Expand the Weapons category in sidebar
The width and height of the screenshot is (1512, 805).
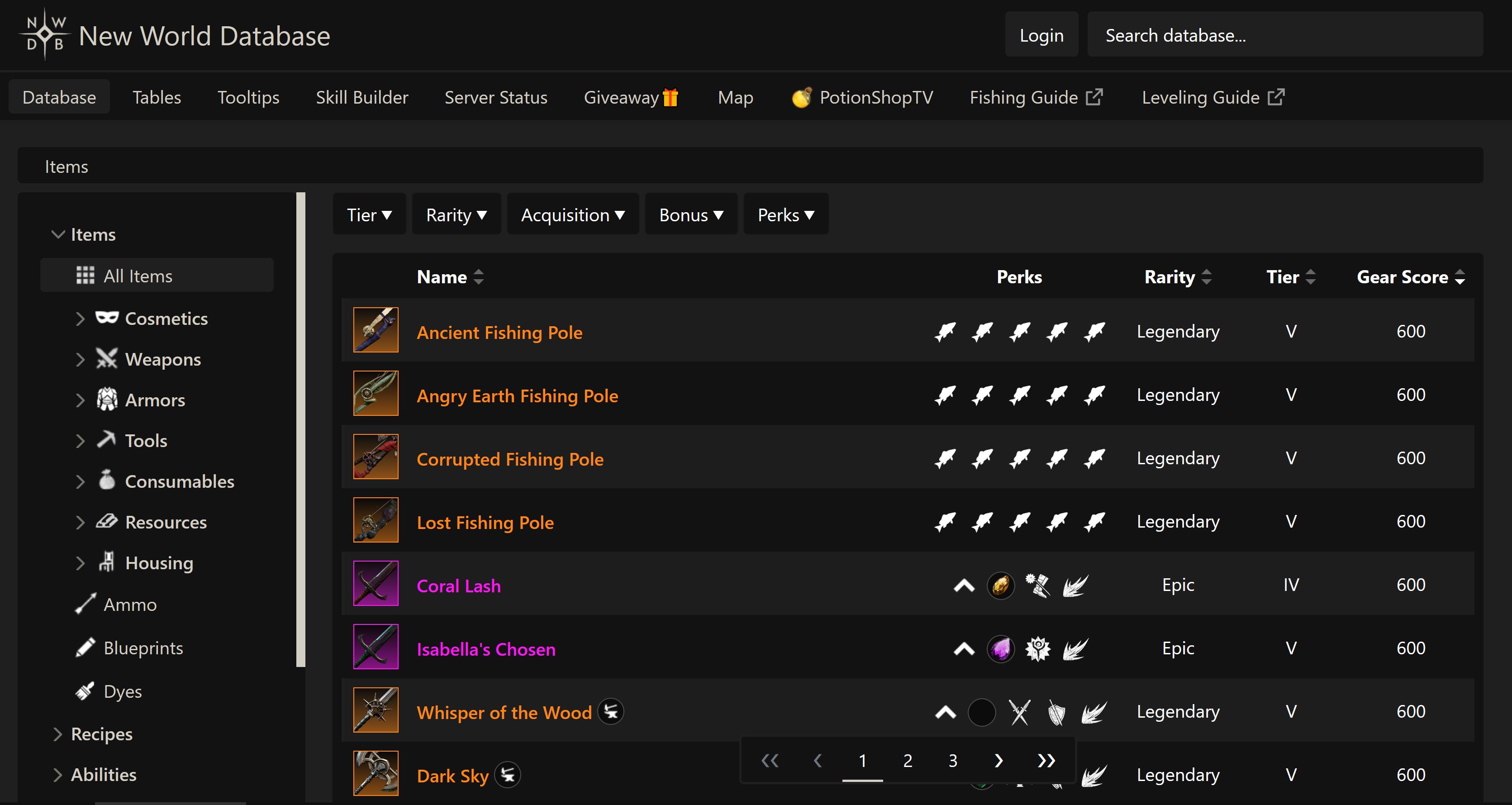pyautogui.click(x=81, y=359)
